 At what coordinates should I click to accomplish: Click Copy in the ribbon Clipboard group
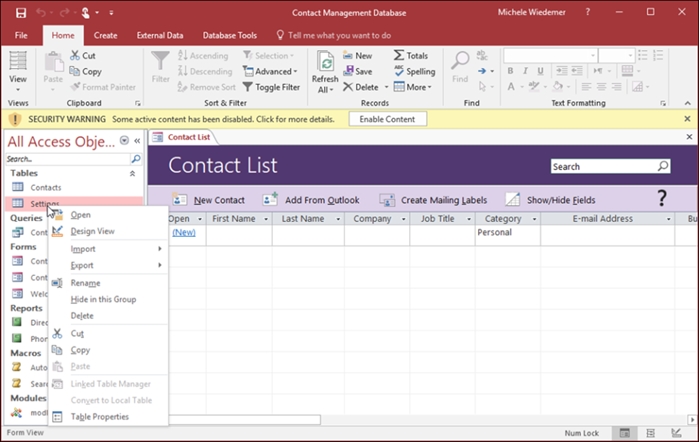tap(86, 71)
